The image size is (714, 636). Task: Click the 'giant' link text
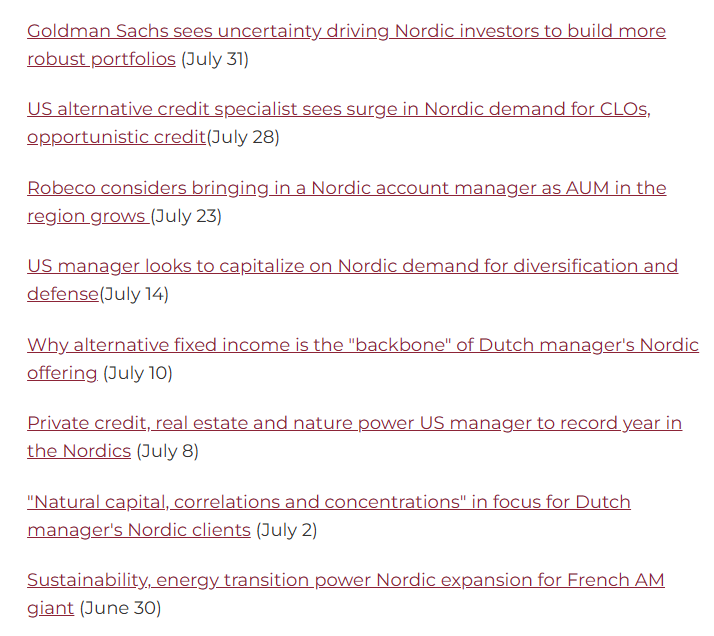point(51,608)
